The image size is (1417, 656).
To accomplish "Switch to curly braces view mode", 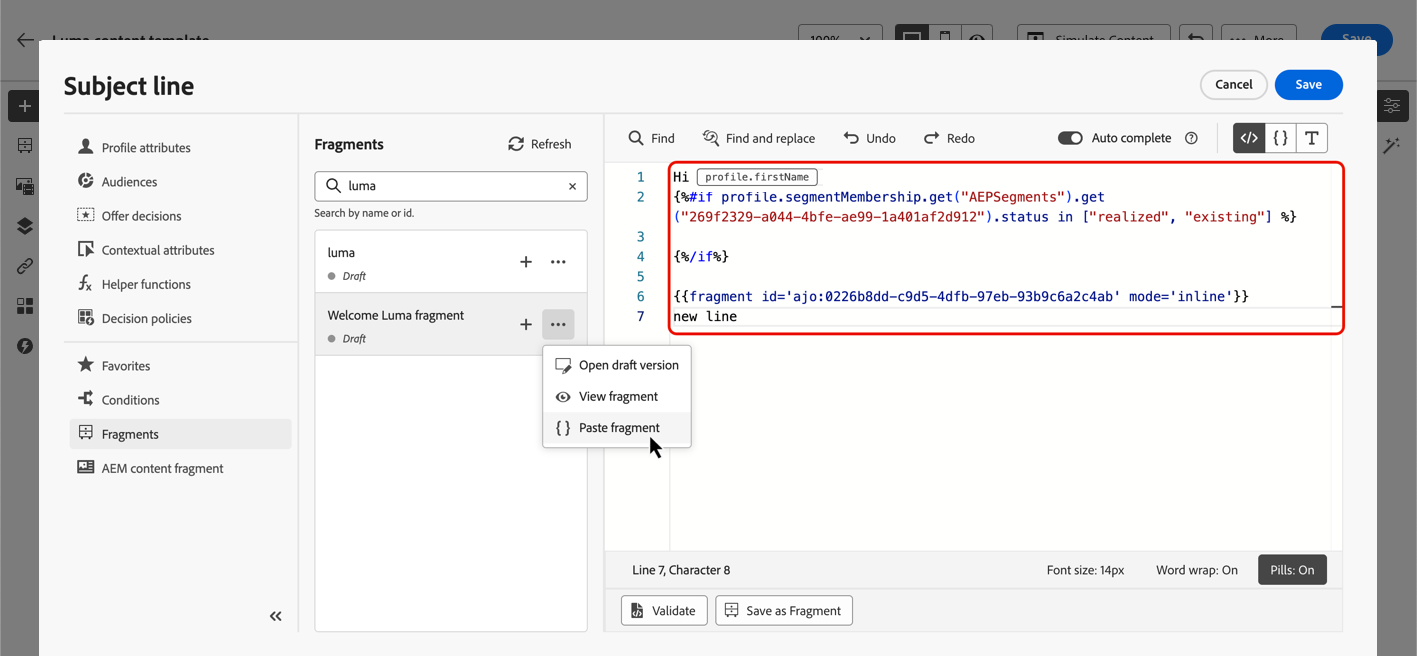I will pyautogui.click(x=1280, y=138).
